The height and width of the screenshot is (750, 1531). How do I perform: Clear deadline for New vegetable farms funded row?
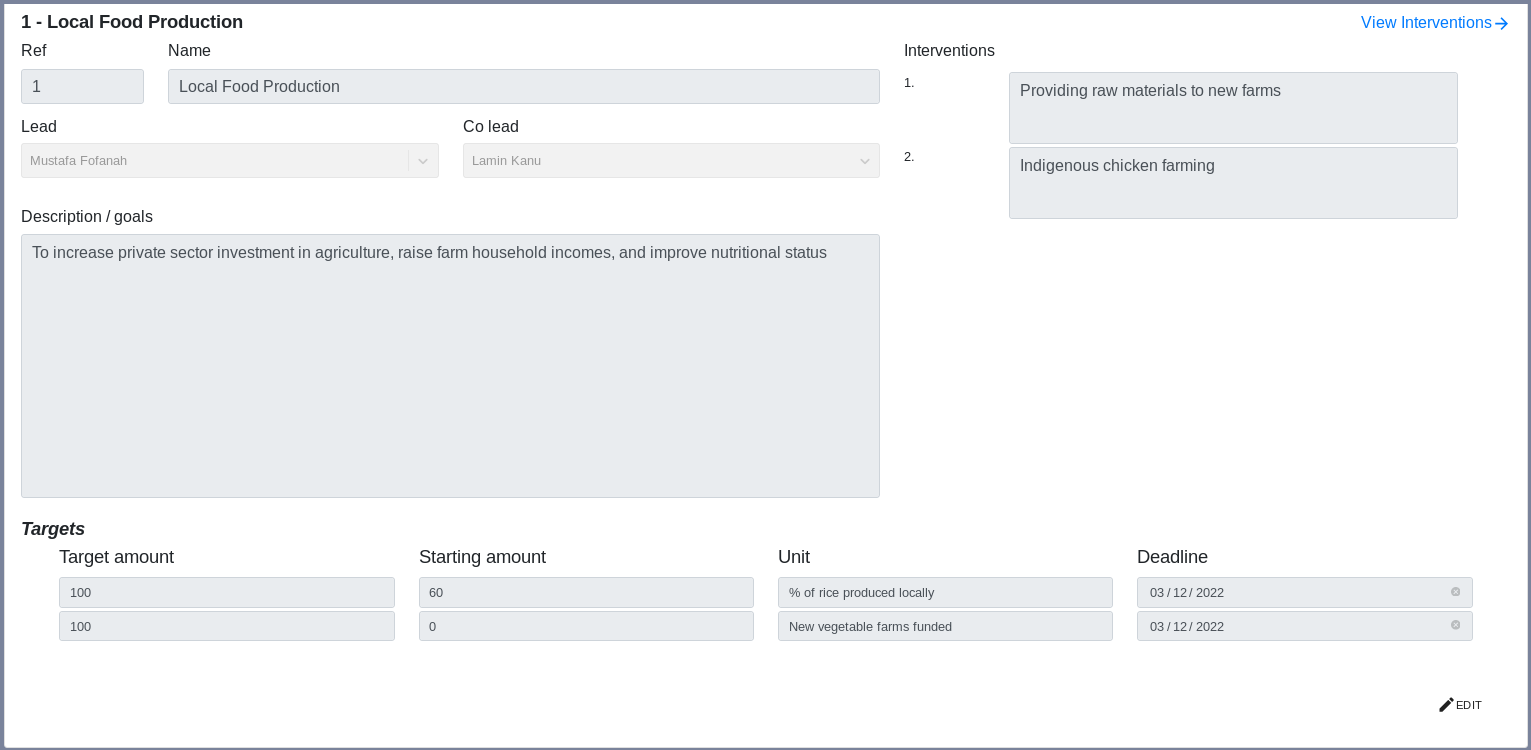(1455, 625)
